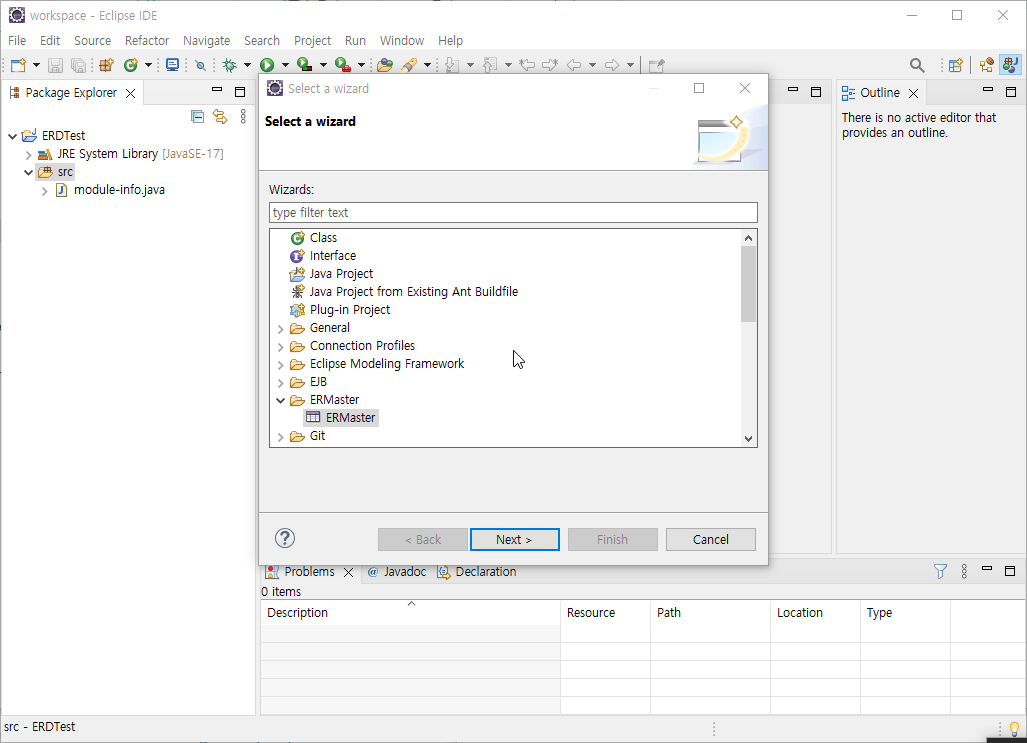The height and width of the screenshot is (743, 1027).
Task: Toggle Link with Editor in Package Explorer
Action: (x=220, y=117)
